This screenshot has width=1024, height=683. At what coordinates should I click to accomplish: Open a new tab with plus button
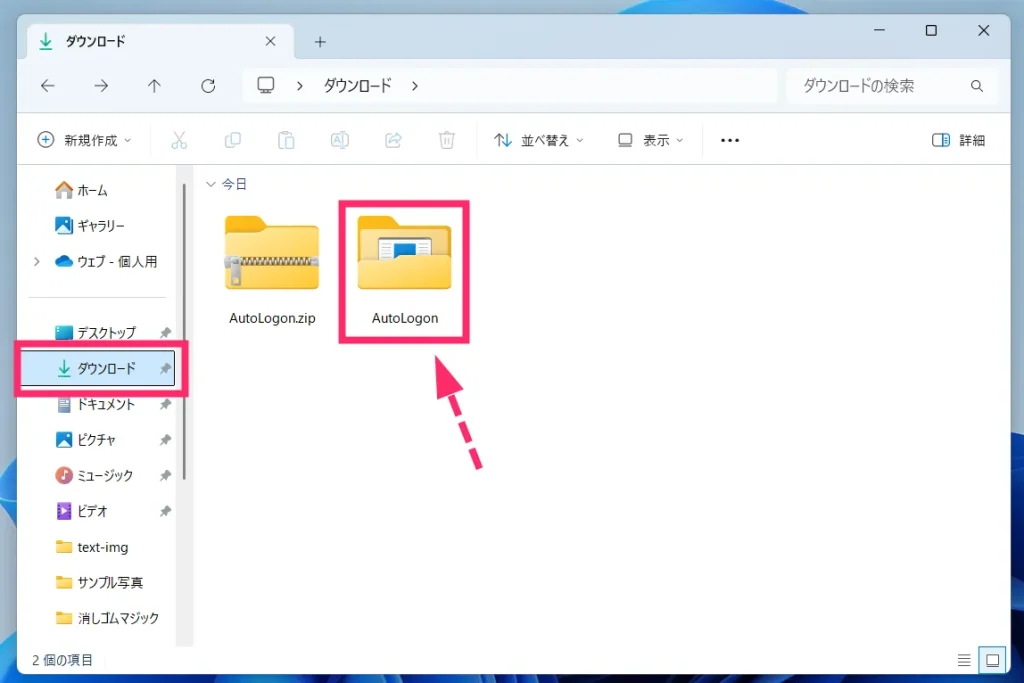(320, 42)
